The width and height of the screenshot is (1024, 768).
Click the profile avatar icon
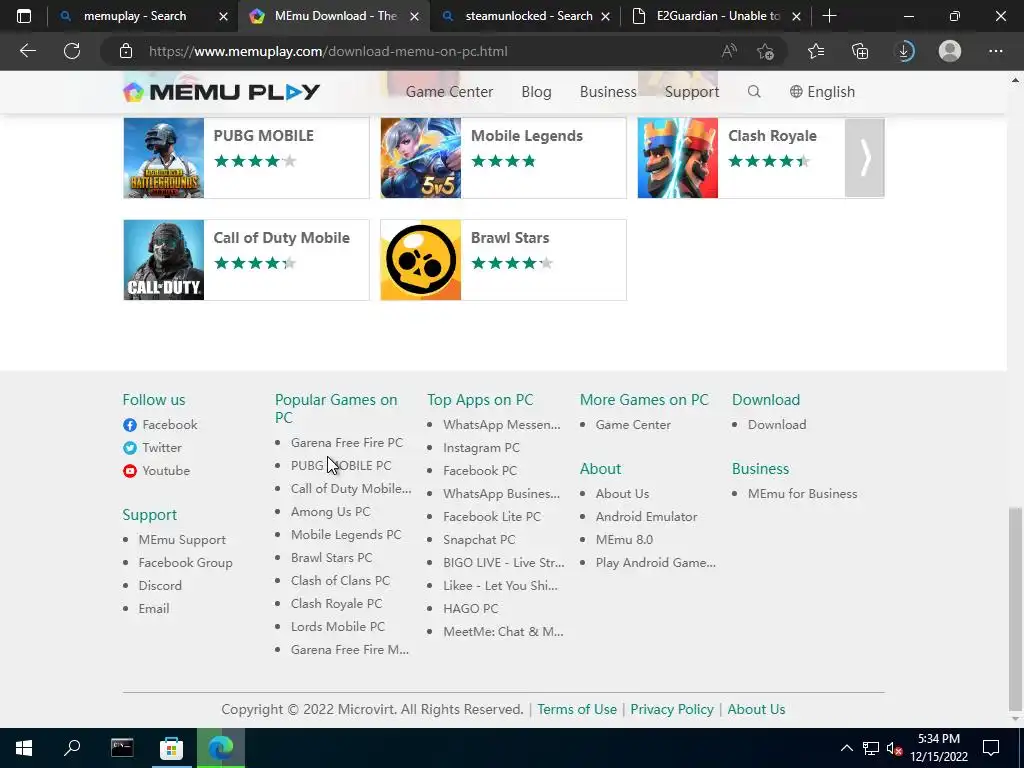pyautogui.click(x=950, y=51)
